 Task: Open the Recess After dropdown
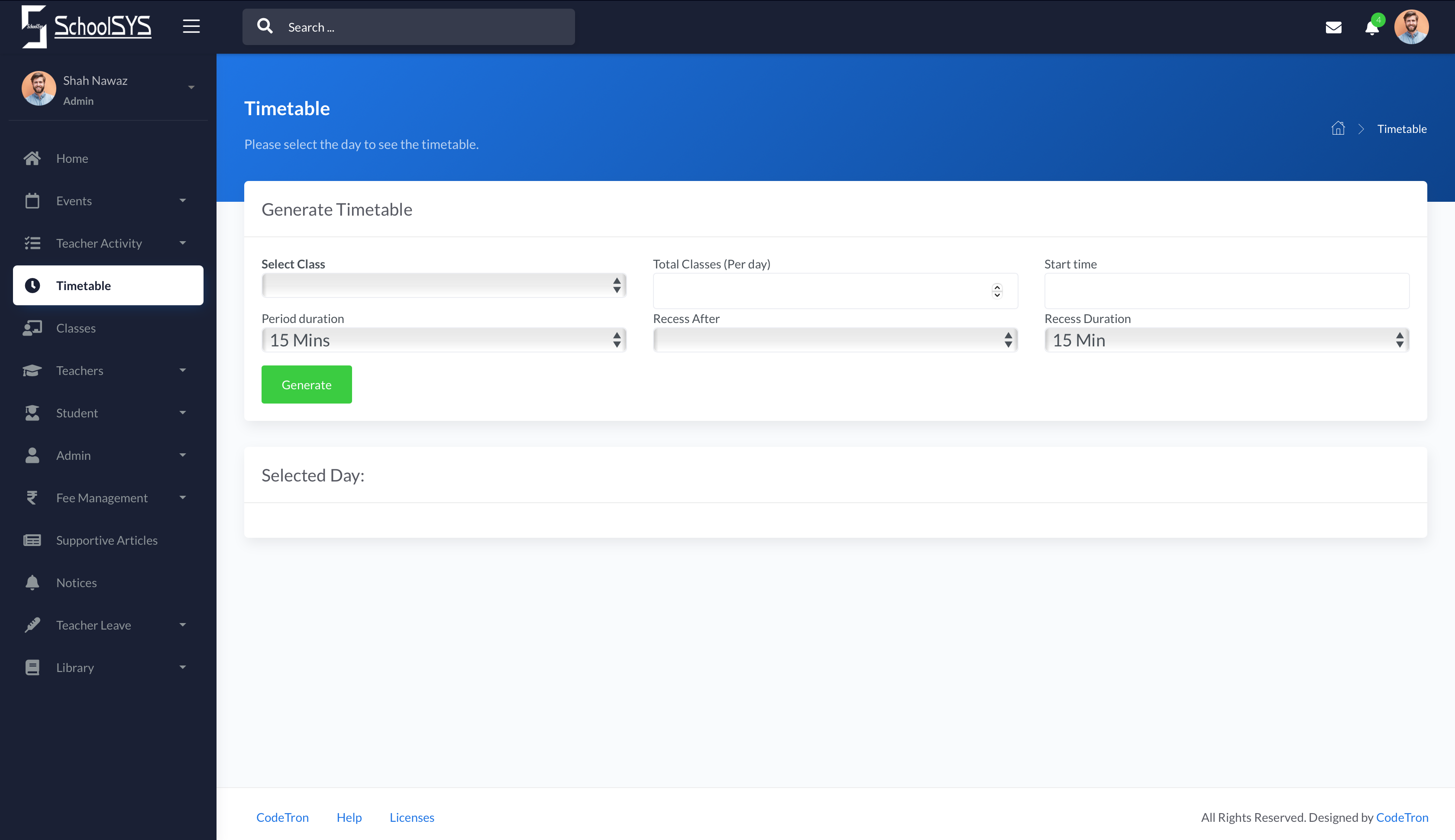pos(835,340)
